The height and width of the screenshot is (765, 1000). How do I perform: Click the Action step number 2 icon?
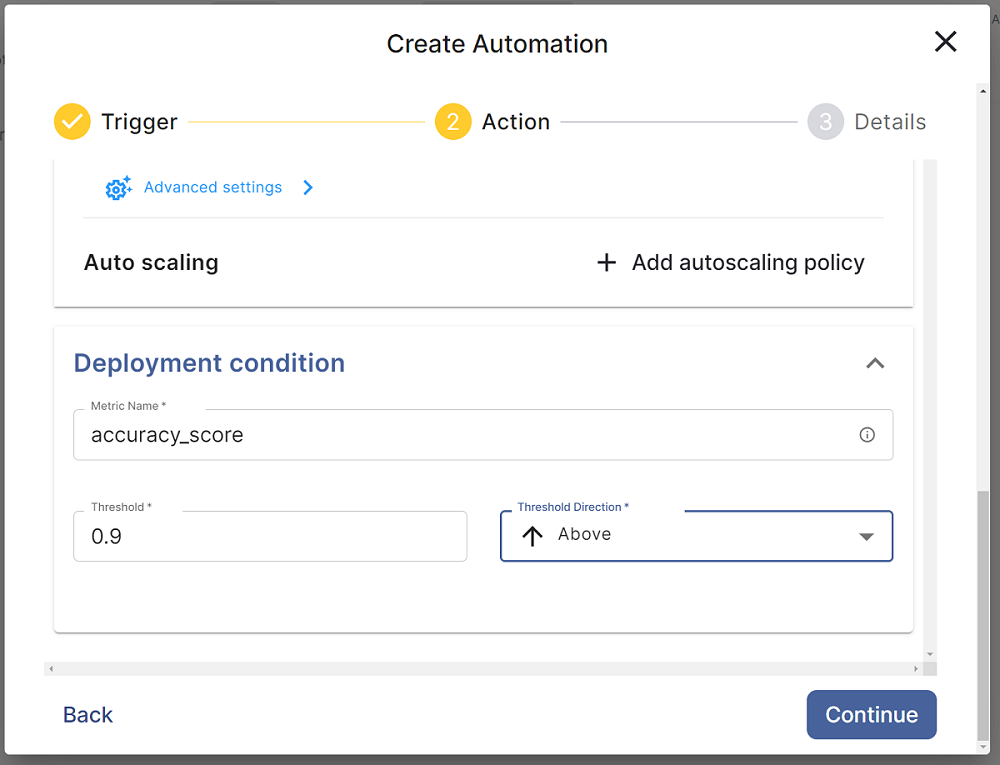click(453, 121)
